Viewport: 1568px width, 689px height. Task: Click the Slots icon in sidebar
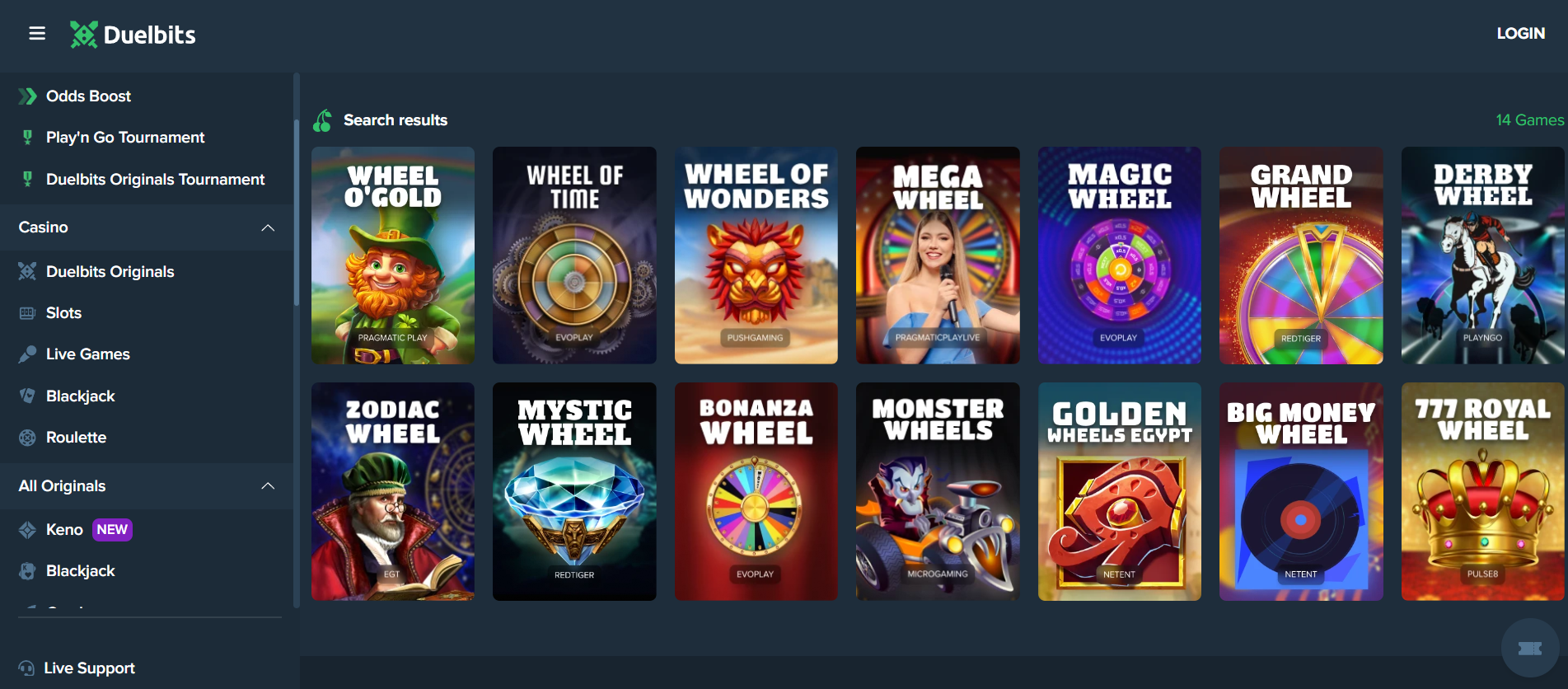coord(27,313)
